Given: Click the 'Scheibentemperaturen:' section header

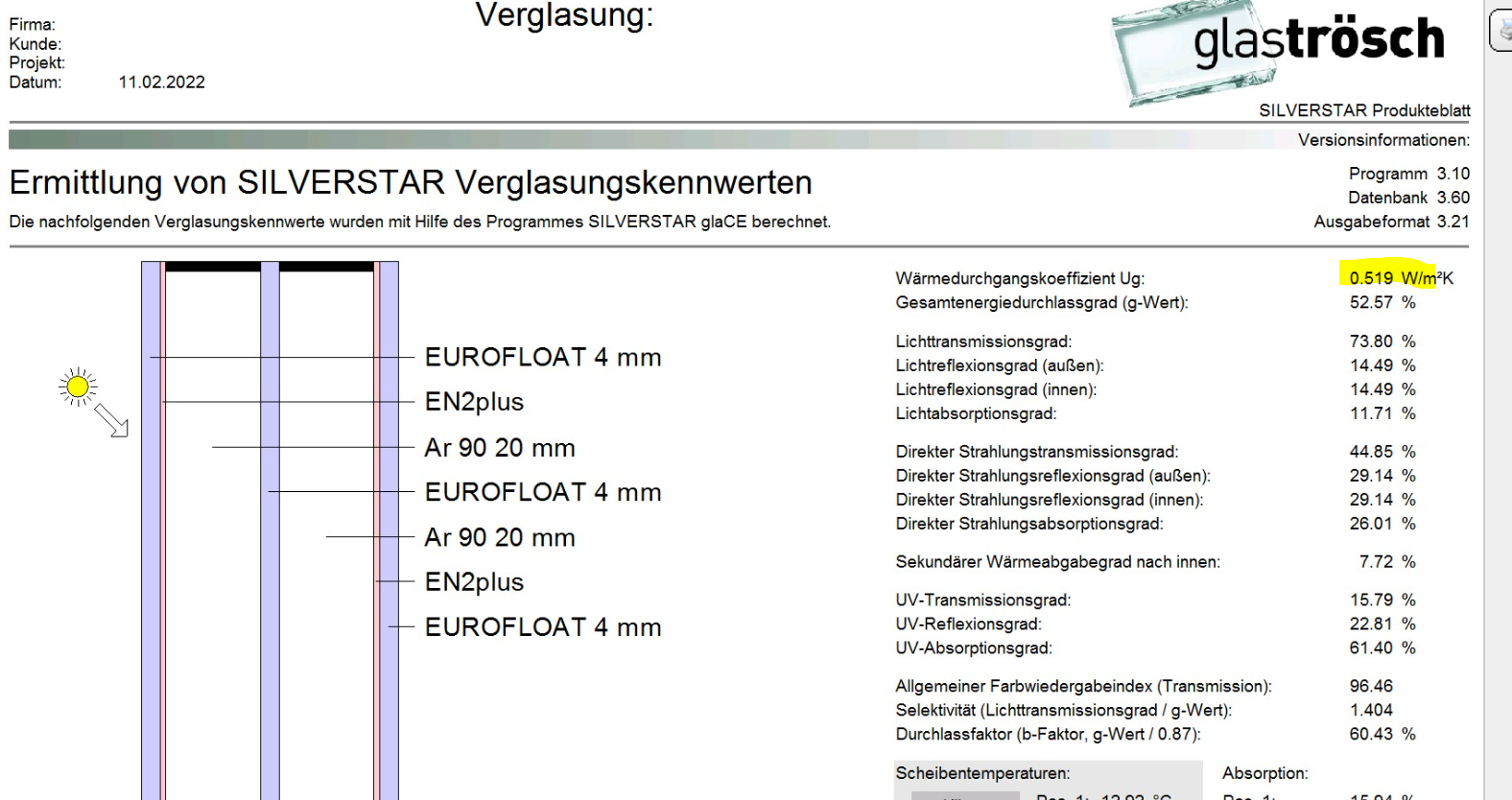Looking at the screenshot, I should [982, 773].
